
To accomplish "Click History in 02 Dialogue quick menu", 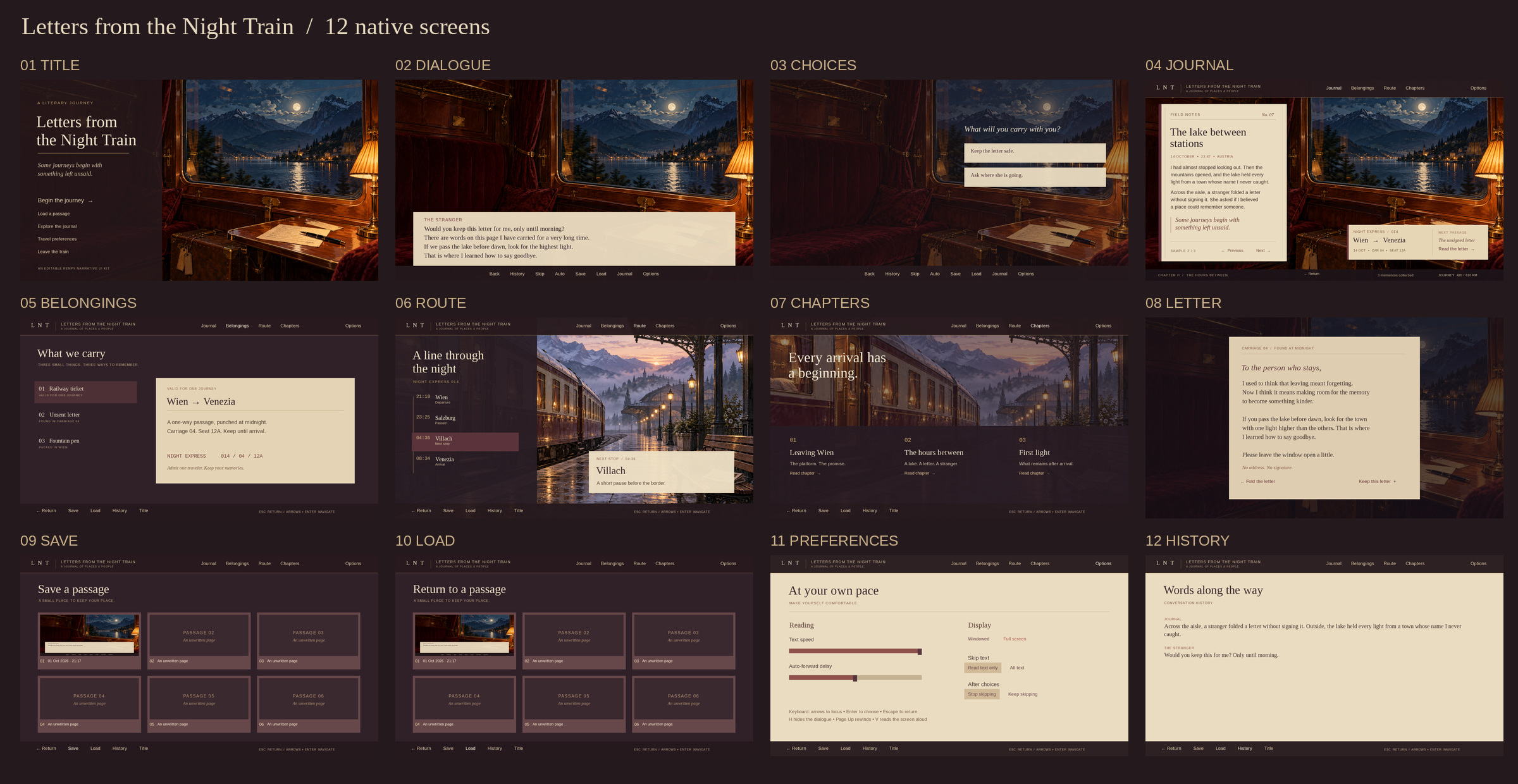I will (x=517, y=274).
